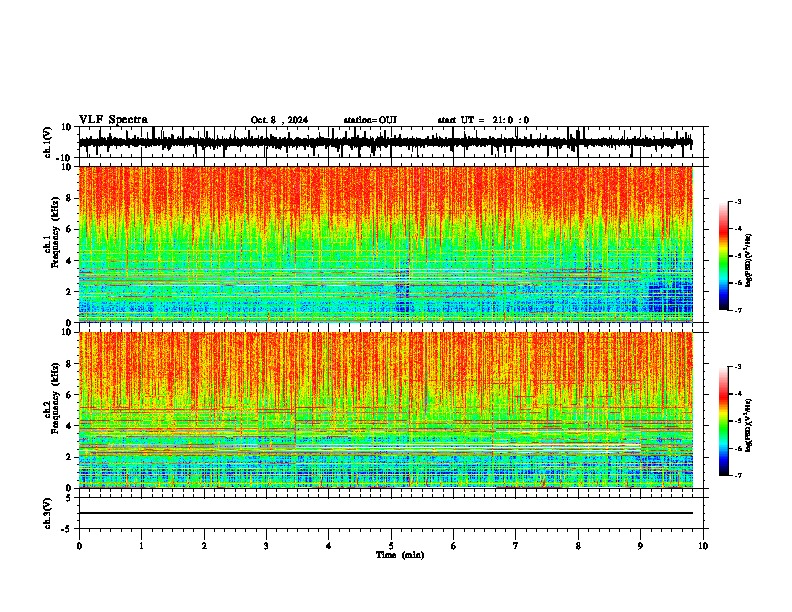Select the date label "Oct. 8 , 2024"

click(279, 120)
